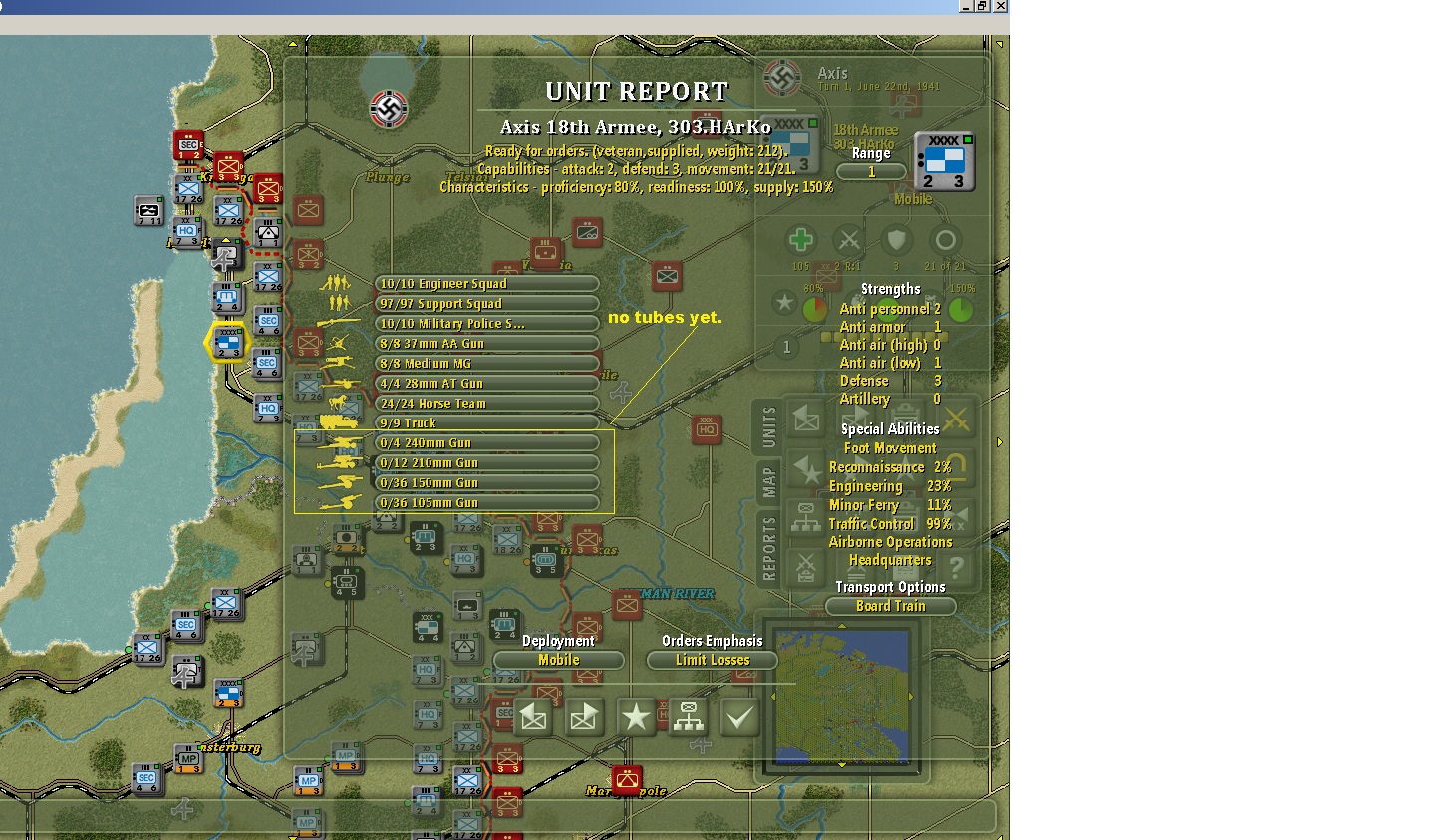This screenshot has width=1435, height=840.
Task: Click the Horse Team icon
Action: point(340,403)
